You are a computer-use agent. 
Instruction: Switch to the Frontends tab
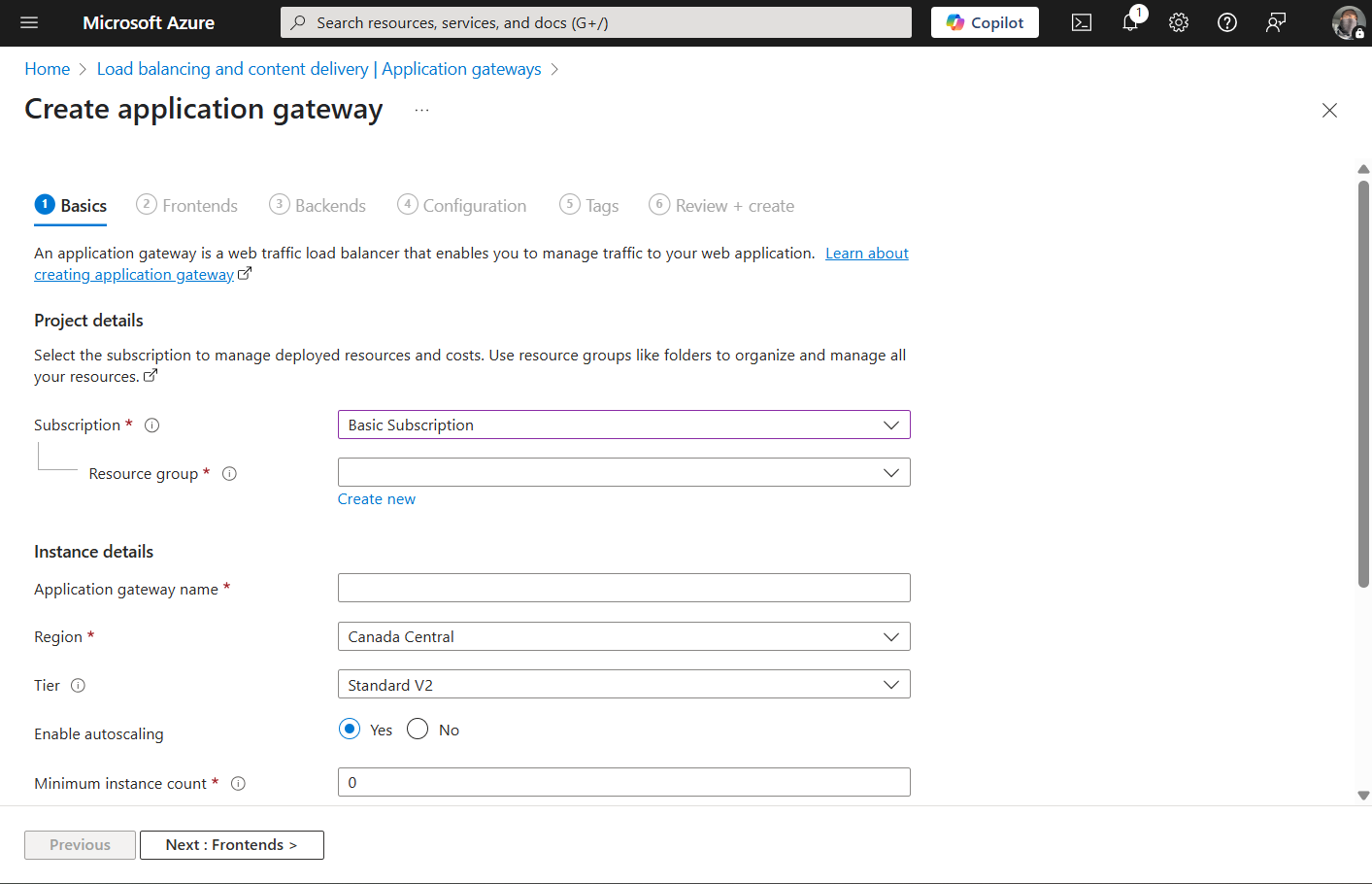(x=187, y=205)
